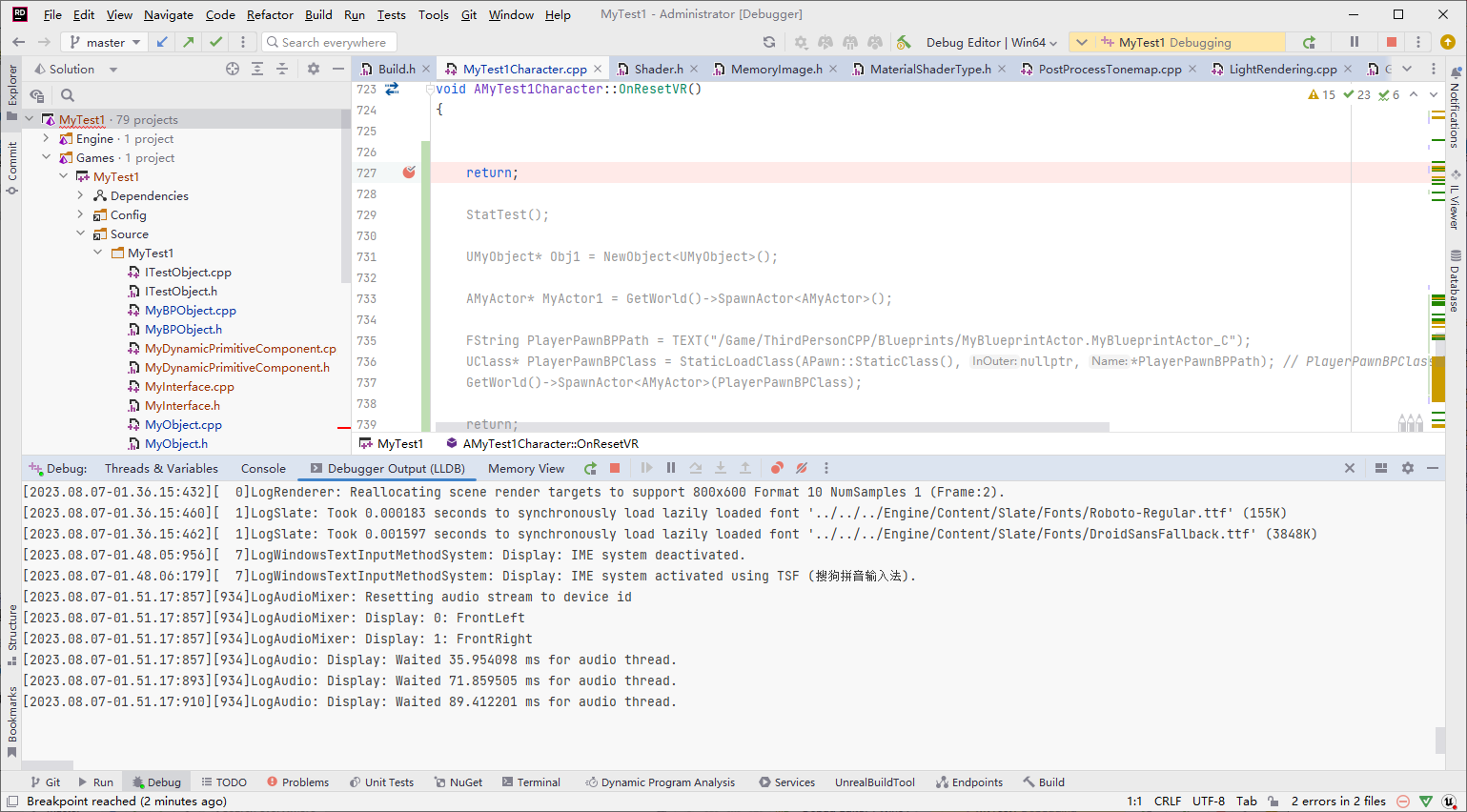
Task: Click the Restart debug icon in top toolbar
Action: [1310, 42]
